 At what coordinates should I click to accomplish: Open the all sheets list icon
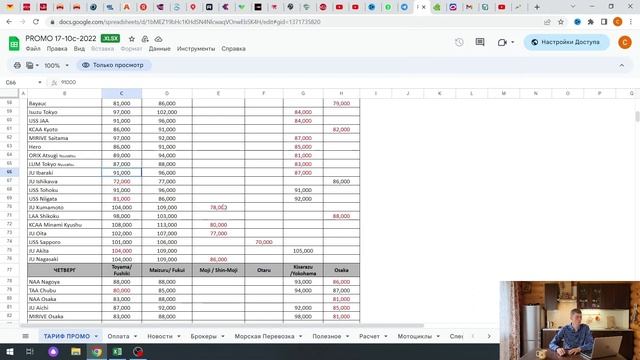click(25, 336)
